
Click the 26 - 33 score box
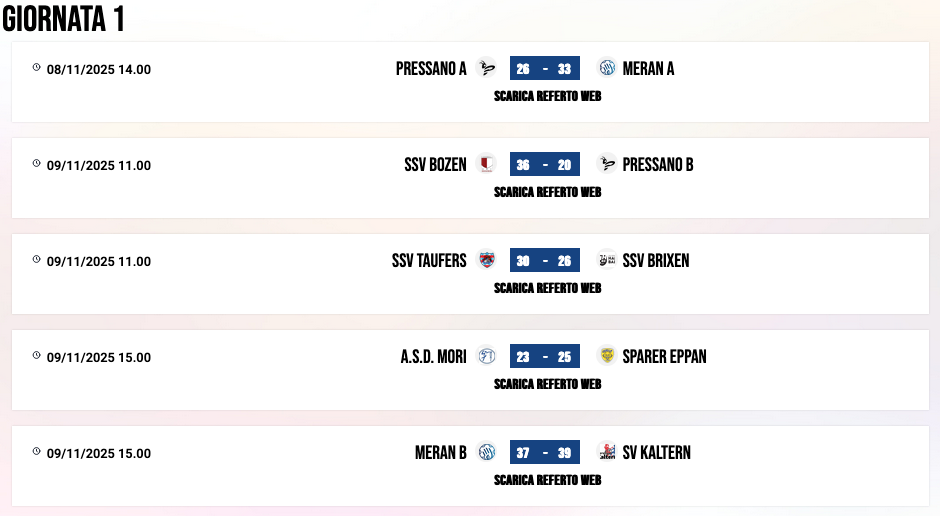click(x=544, y=68)
